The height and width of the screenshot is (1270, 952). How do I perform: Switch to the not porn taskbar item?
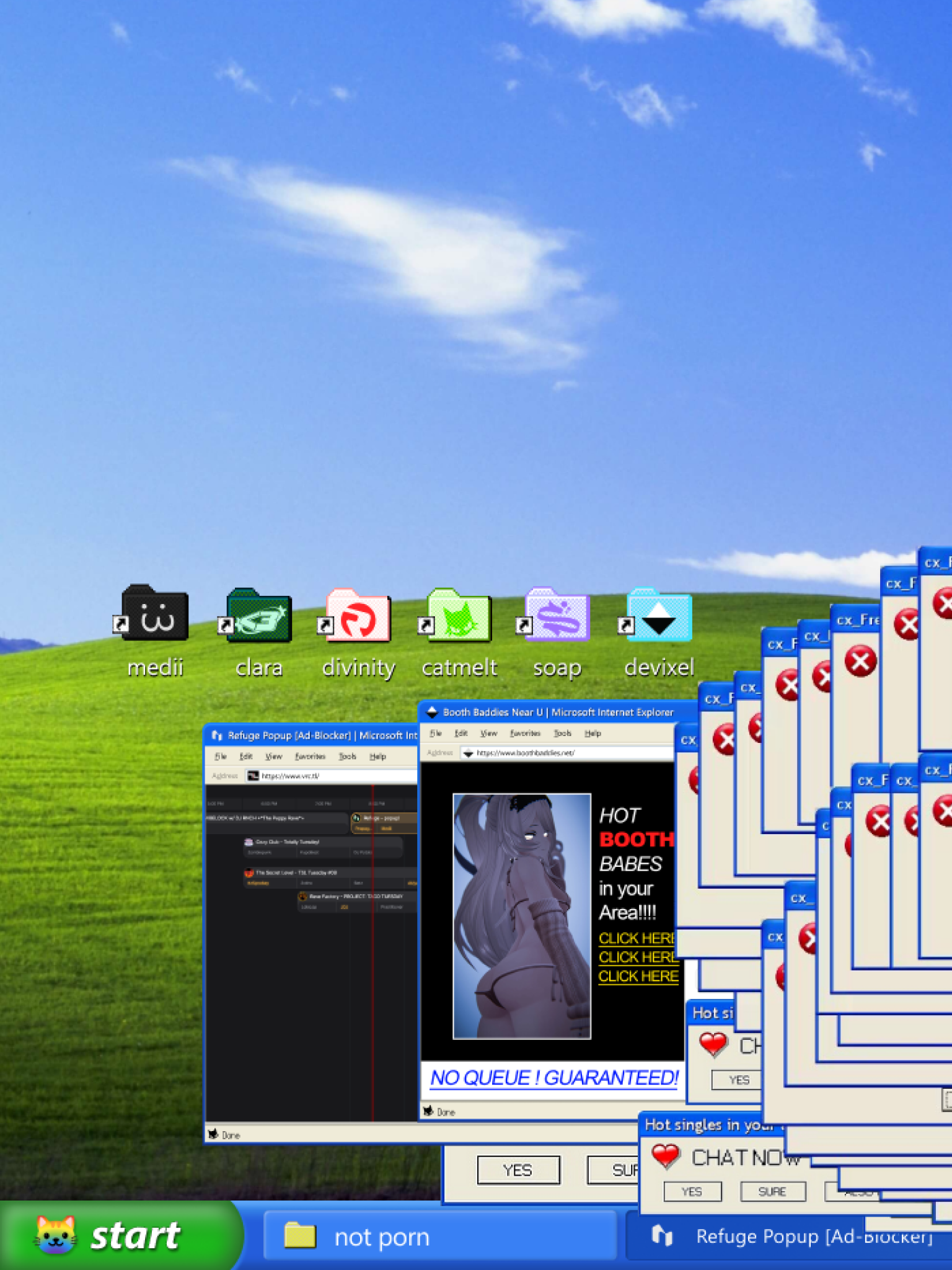[441, 1235]
